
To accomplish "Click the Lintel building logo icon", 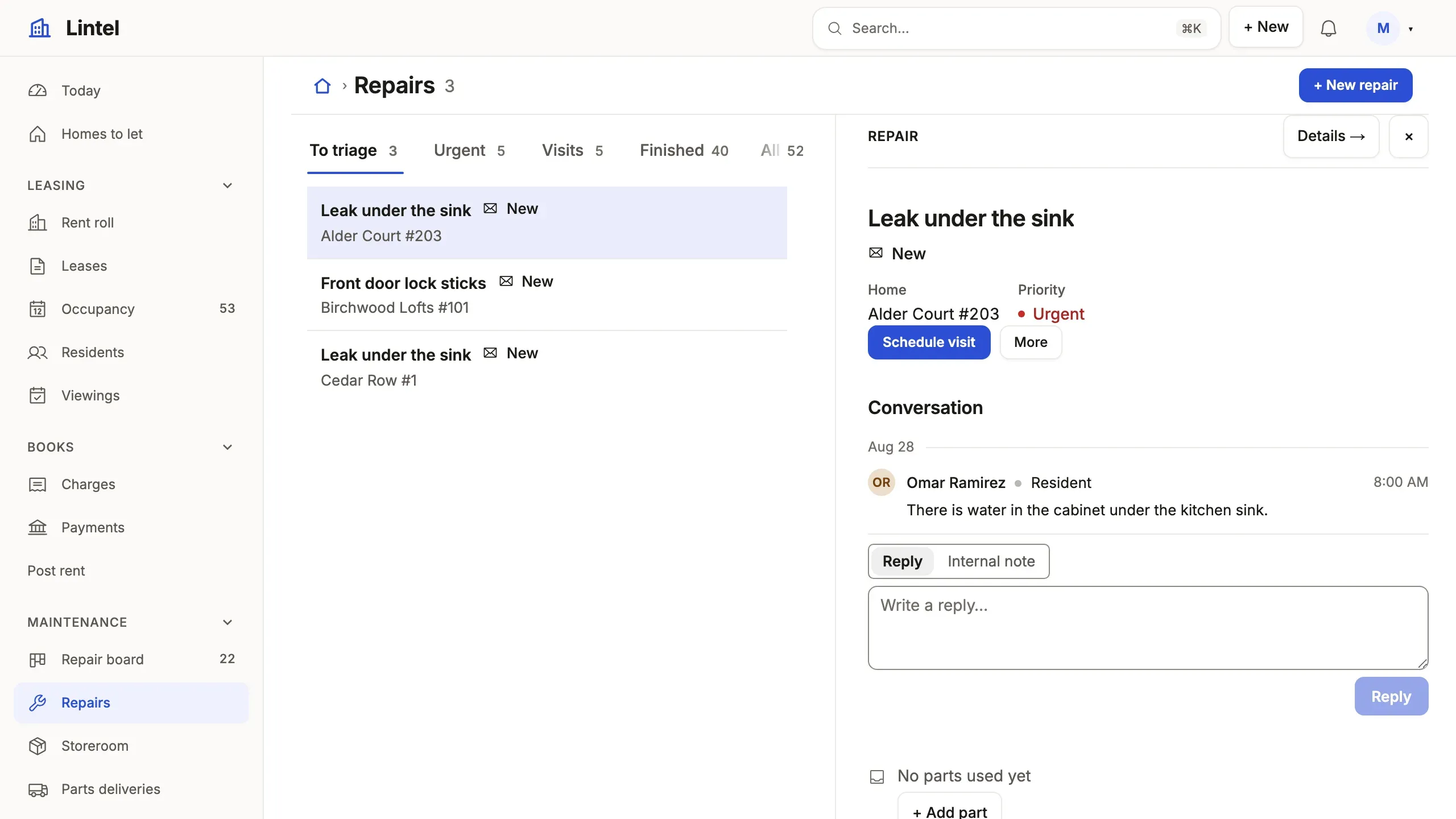I will 40,28.
